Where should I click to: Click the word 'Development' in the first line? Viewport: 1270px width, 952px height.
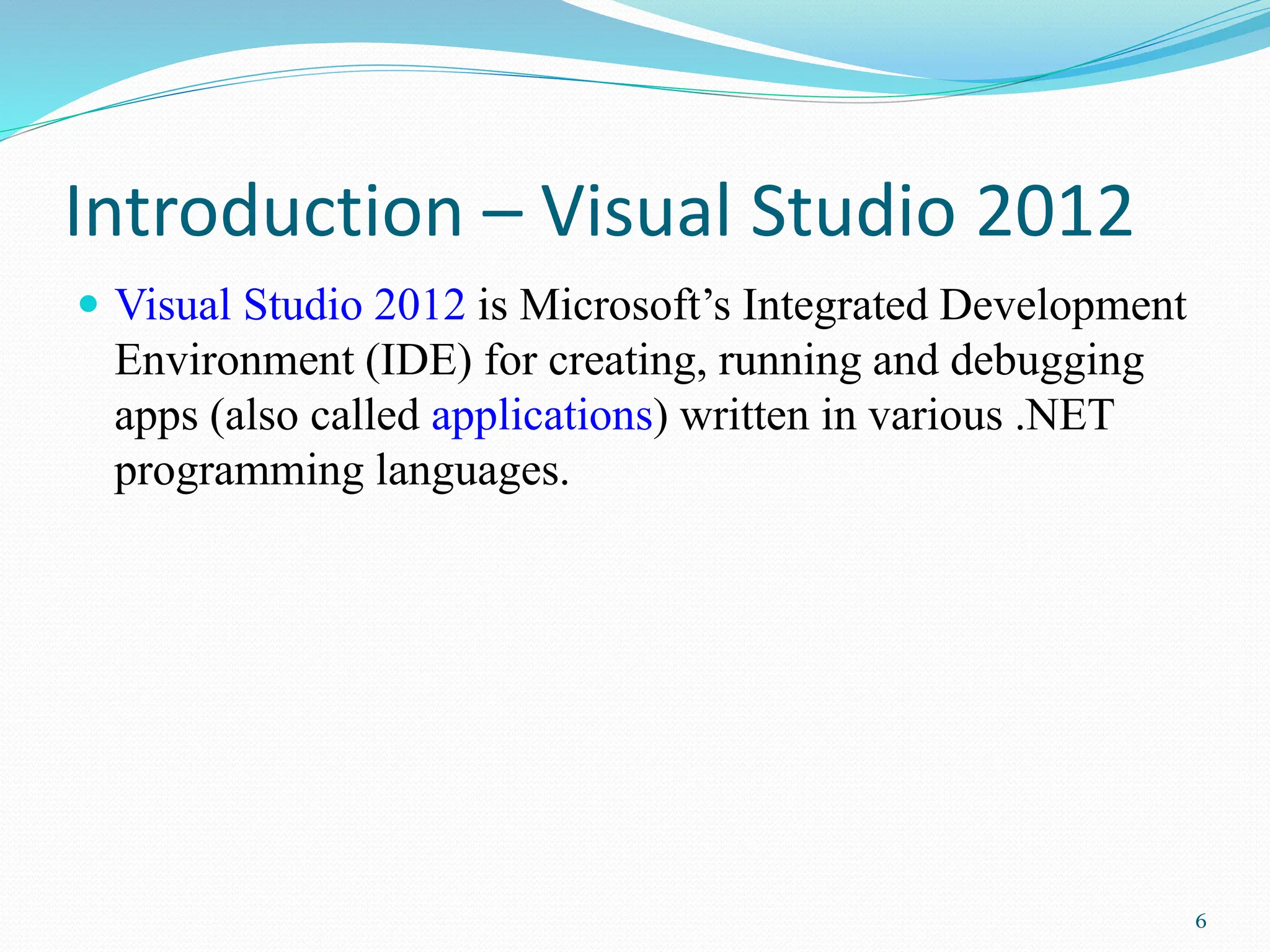(x=1062, y=305)
